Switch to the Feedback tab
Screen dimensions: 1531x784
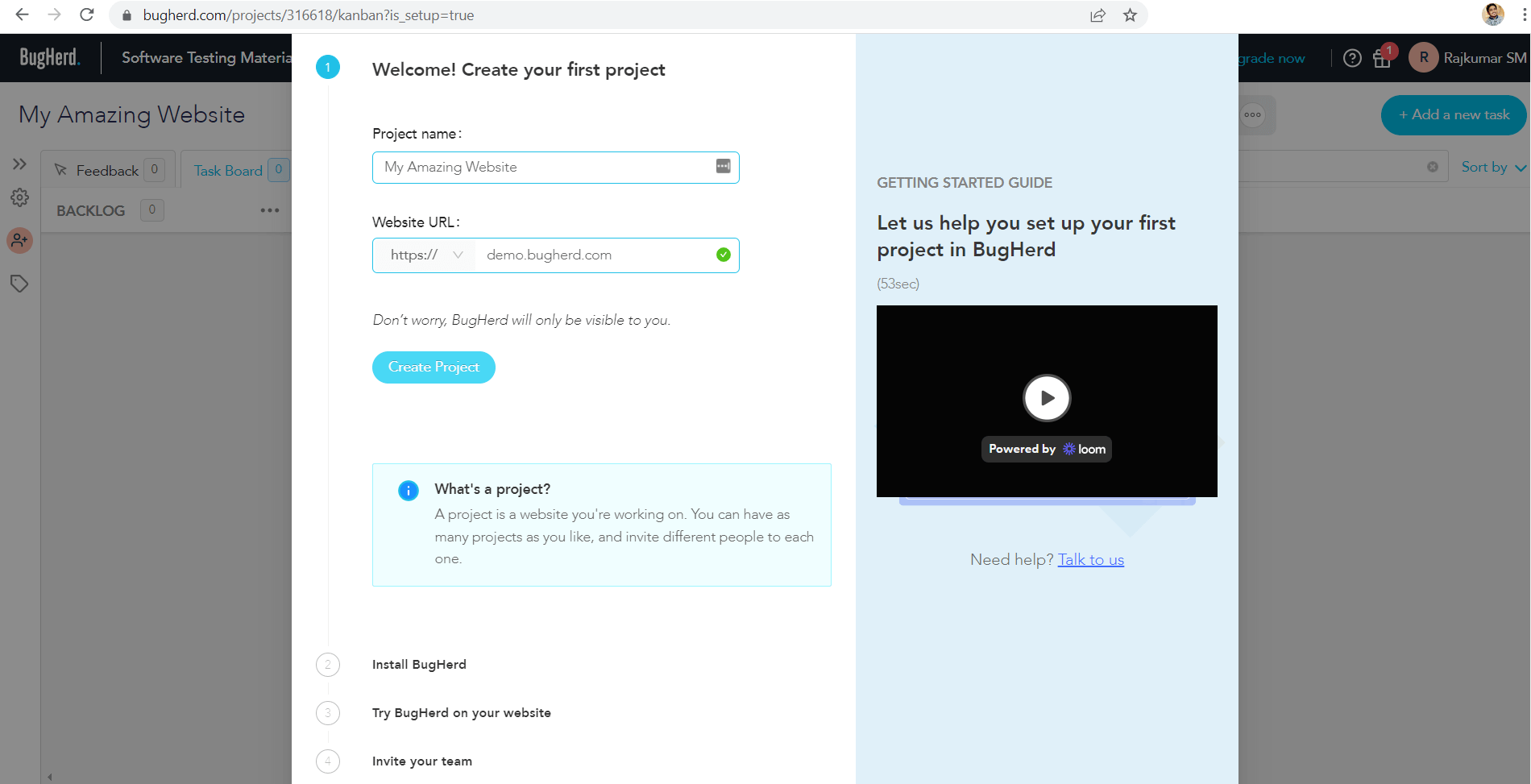coord(110,170)
